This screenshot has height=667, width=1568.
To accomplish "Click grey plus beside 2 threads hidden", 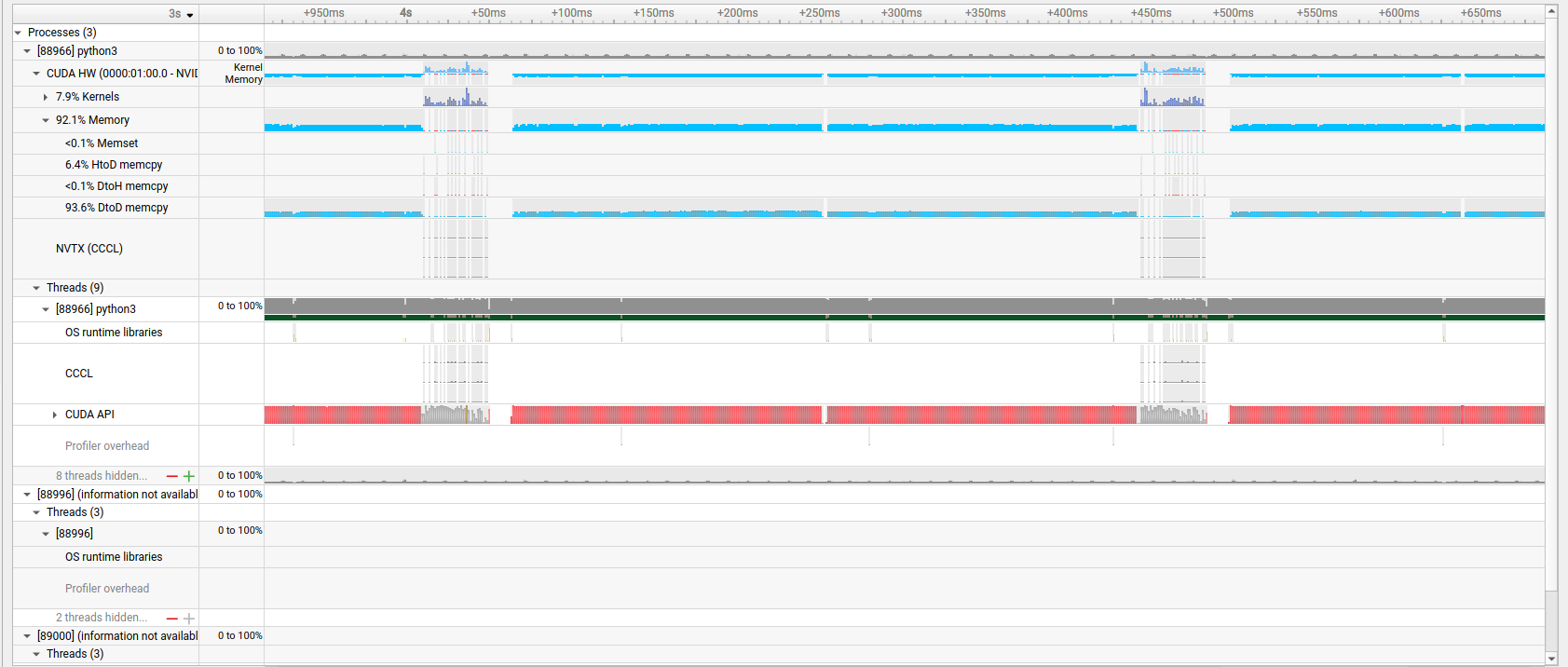I will (x=189, y=619).
